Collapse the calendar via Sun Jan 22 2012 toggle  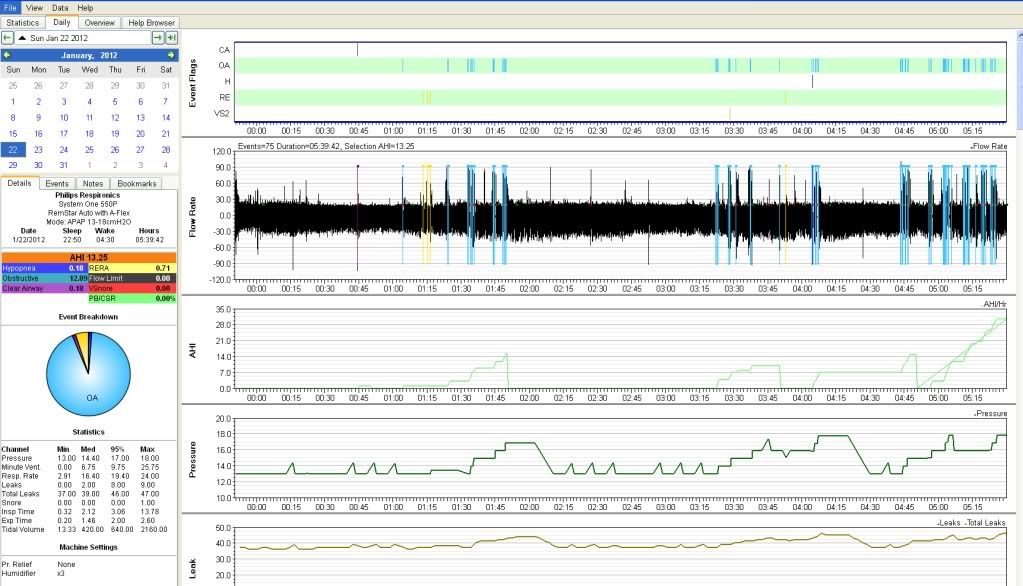[82, 38]
